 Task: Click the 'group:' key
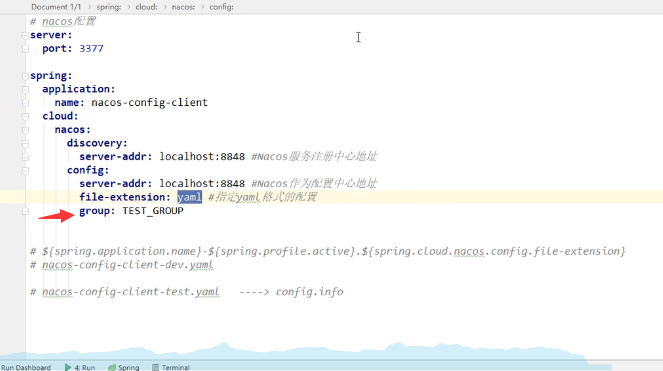coord(97,211)
